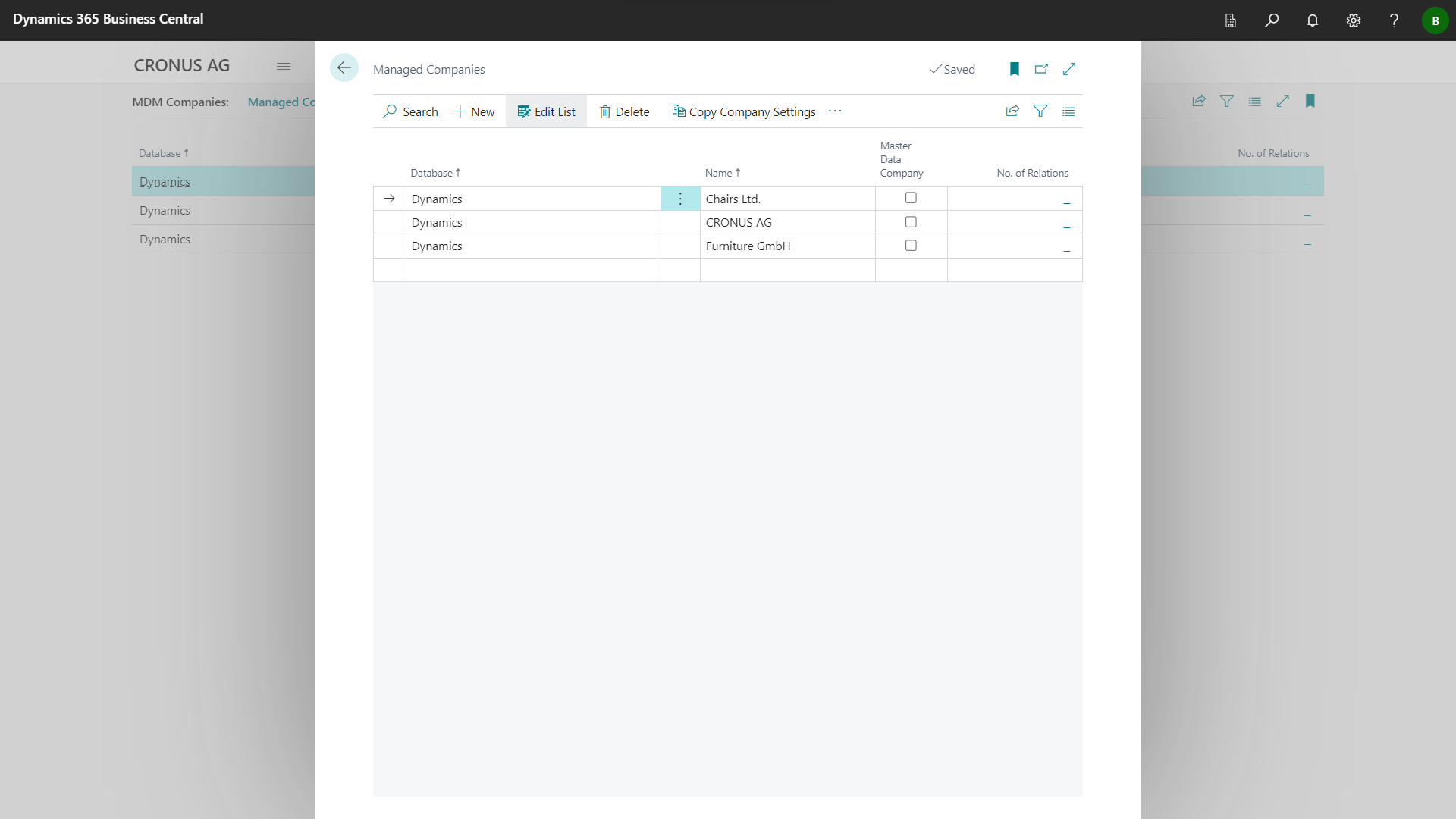
Task: Select the row marker for Chairs Ltd.
Action: coord(390,199)
